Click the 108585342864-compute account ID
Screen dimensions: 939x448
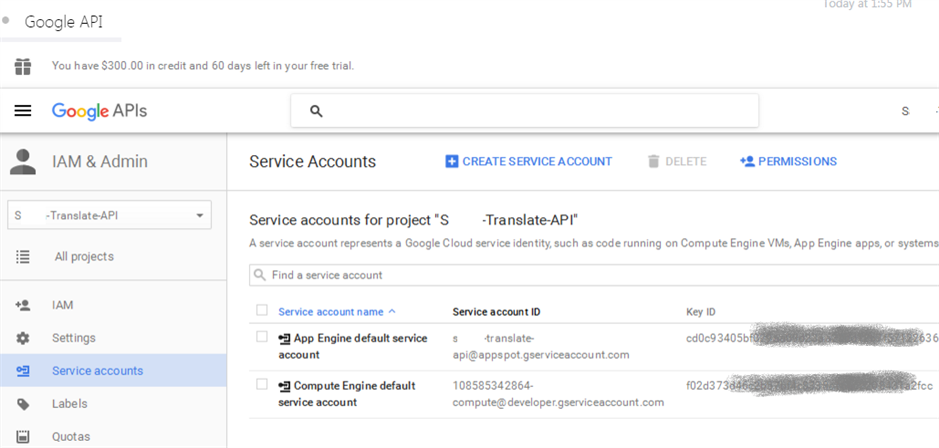tap(558, 394)
